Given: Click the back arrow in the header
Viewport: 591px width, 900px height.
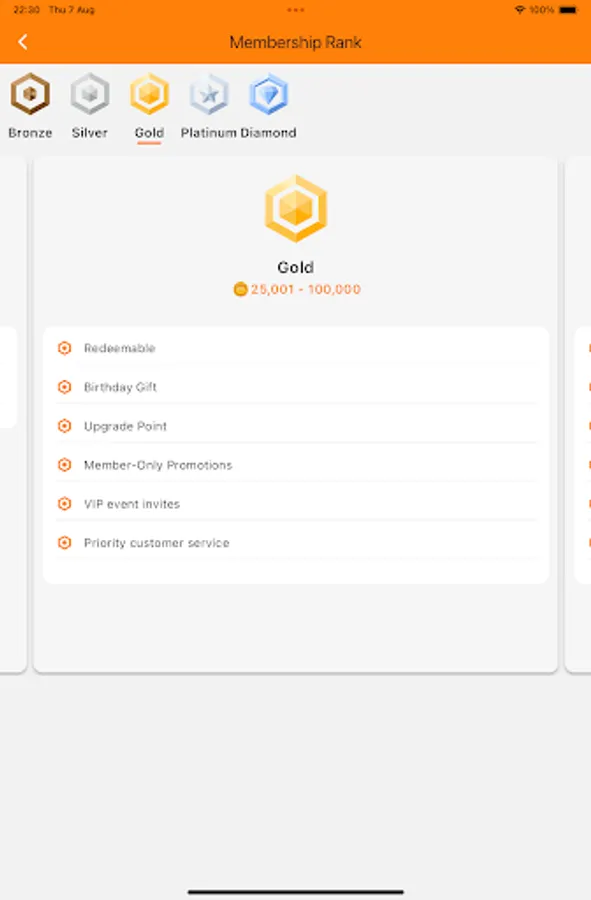Looking at the screenshot, I should click(x=23, y=41).
